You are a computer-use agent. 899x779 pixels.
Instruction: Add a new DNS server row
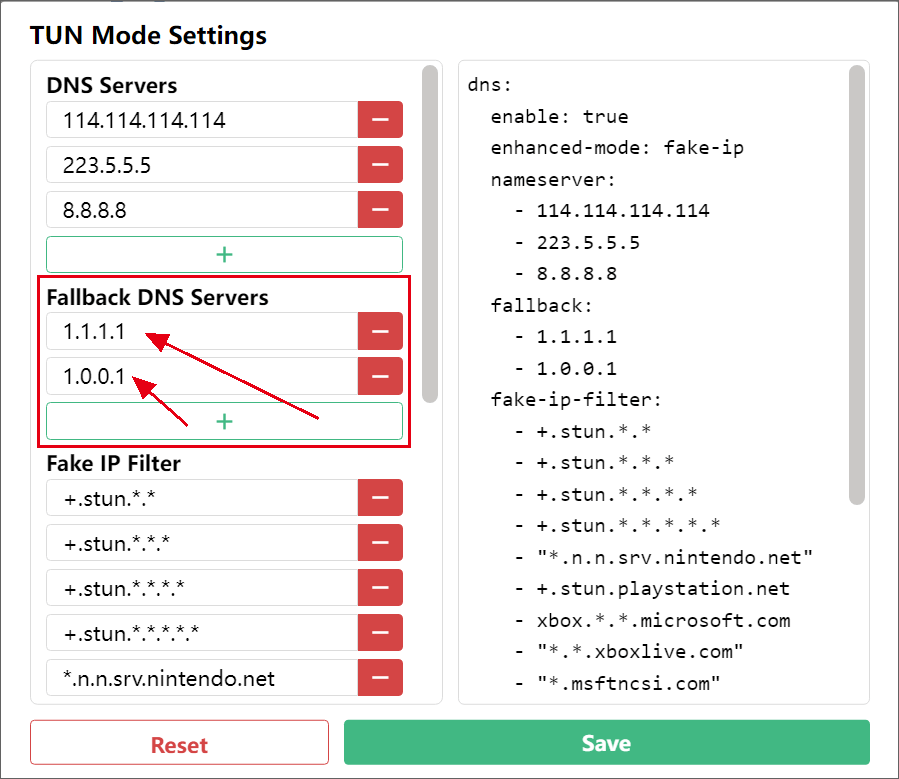coord(224,254)
